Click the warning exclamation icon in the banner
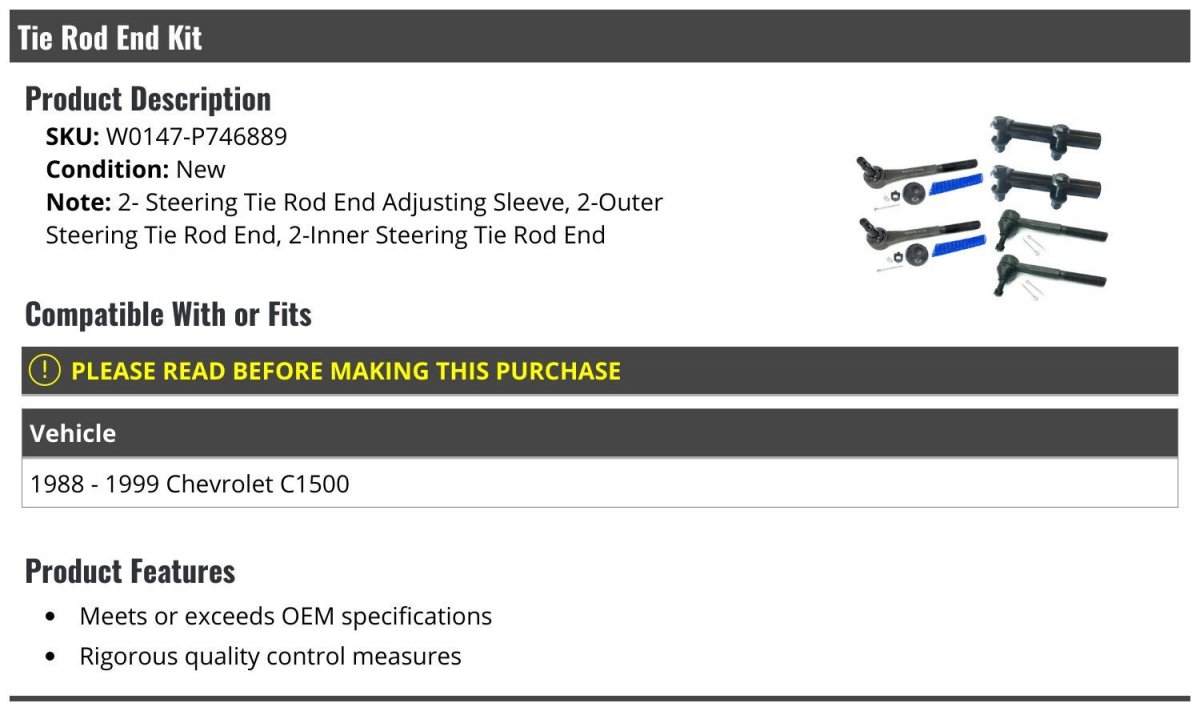The width and height of the screenshot is (1200, 711). [x=45, y=371]
